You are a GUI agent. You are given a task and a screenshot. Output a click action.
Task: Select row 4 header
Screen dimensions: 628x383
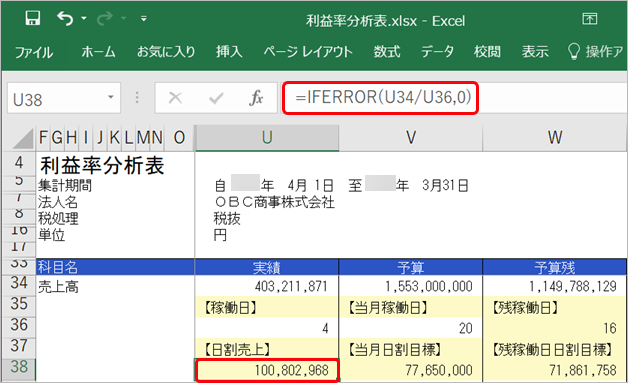(18, 163)
